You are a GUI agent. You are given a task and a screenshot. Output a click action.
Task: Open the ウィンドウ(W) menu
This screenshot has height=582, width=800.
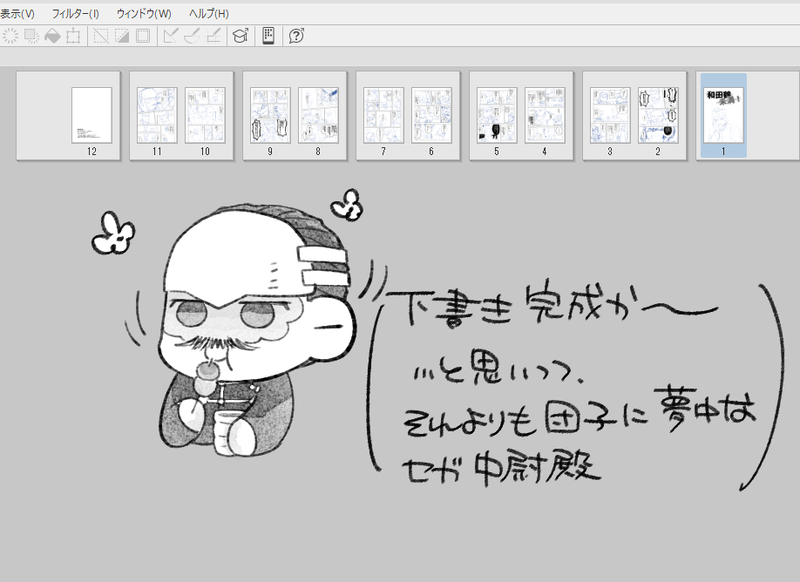pos(144,14)
